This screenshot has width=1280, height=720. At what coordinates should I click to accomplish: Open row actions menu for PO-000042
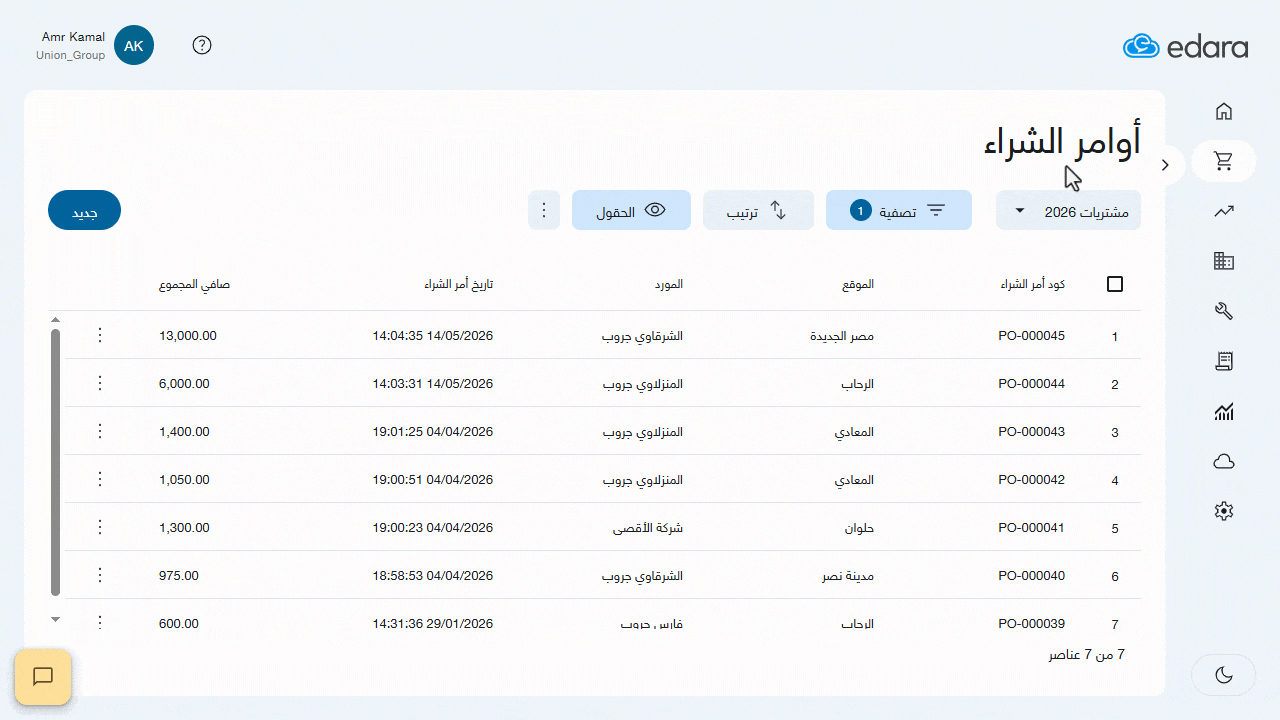coord(99,479)
